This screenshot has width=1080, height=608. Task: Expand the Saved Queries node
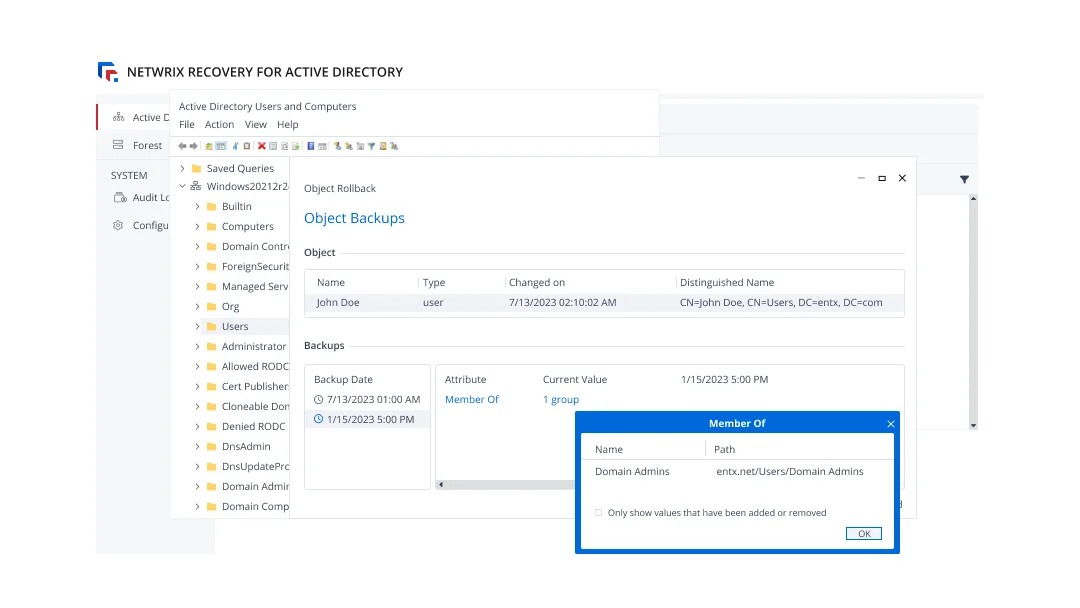[x=183, y=168]
